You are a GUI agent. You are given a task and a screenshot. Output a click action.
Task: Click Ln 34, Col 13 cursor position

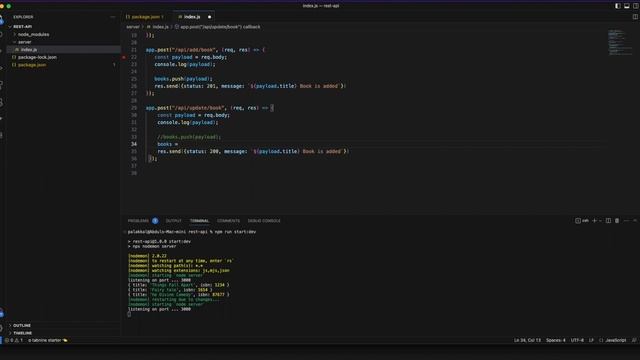(x=527, y=340)
